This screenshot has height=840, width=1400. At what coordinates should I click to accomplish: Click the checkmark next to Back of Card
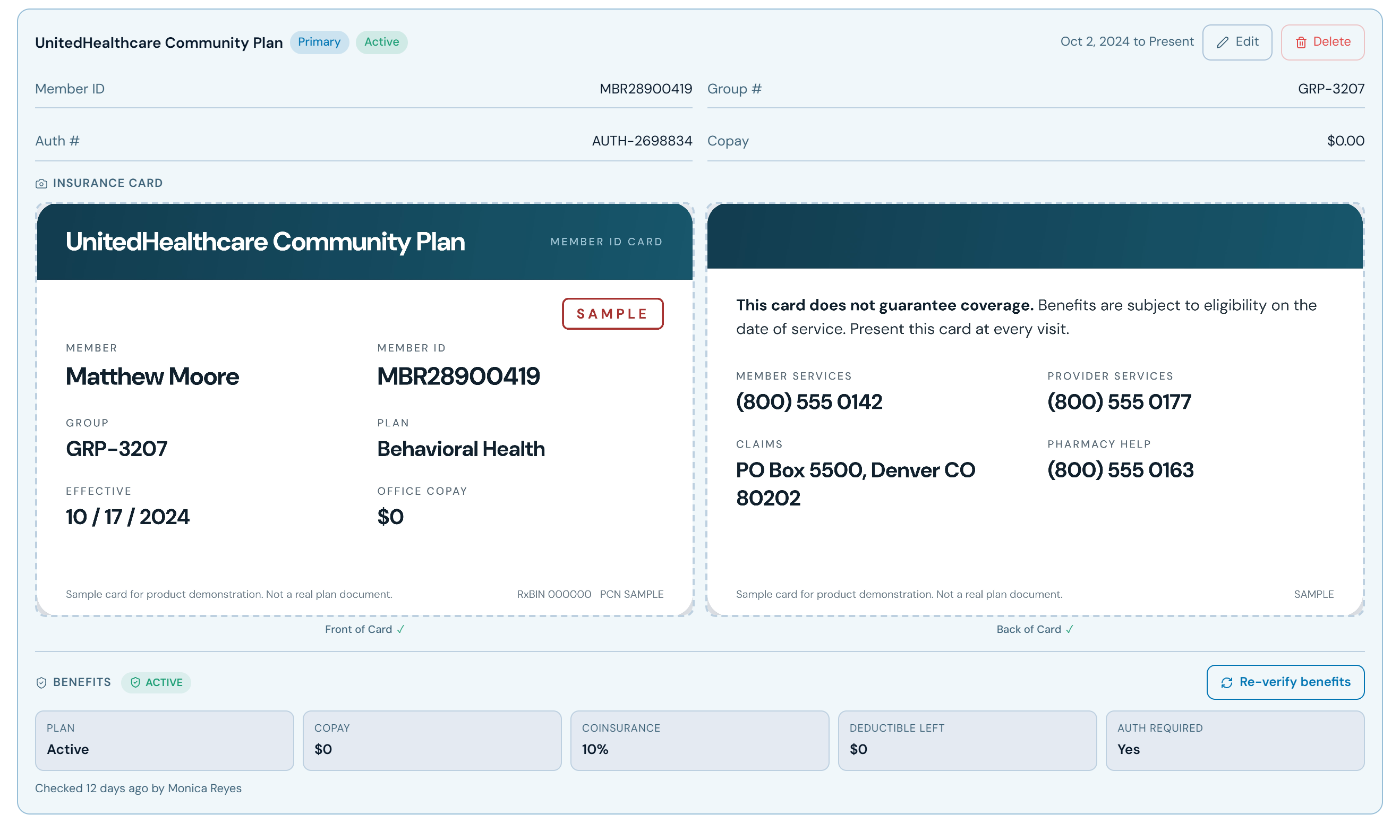pos(1069,629)
